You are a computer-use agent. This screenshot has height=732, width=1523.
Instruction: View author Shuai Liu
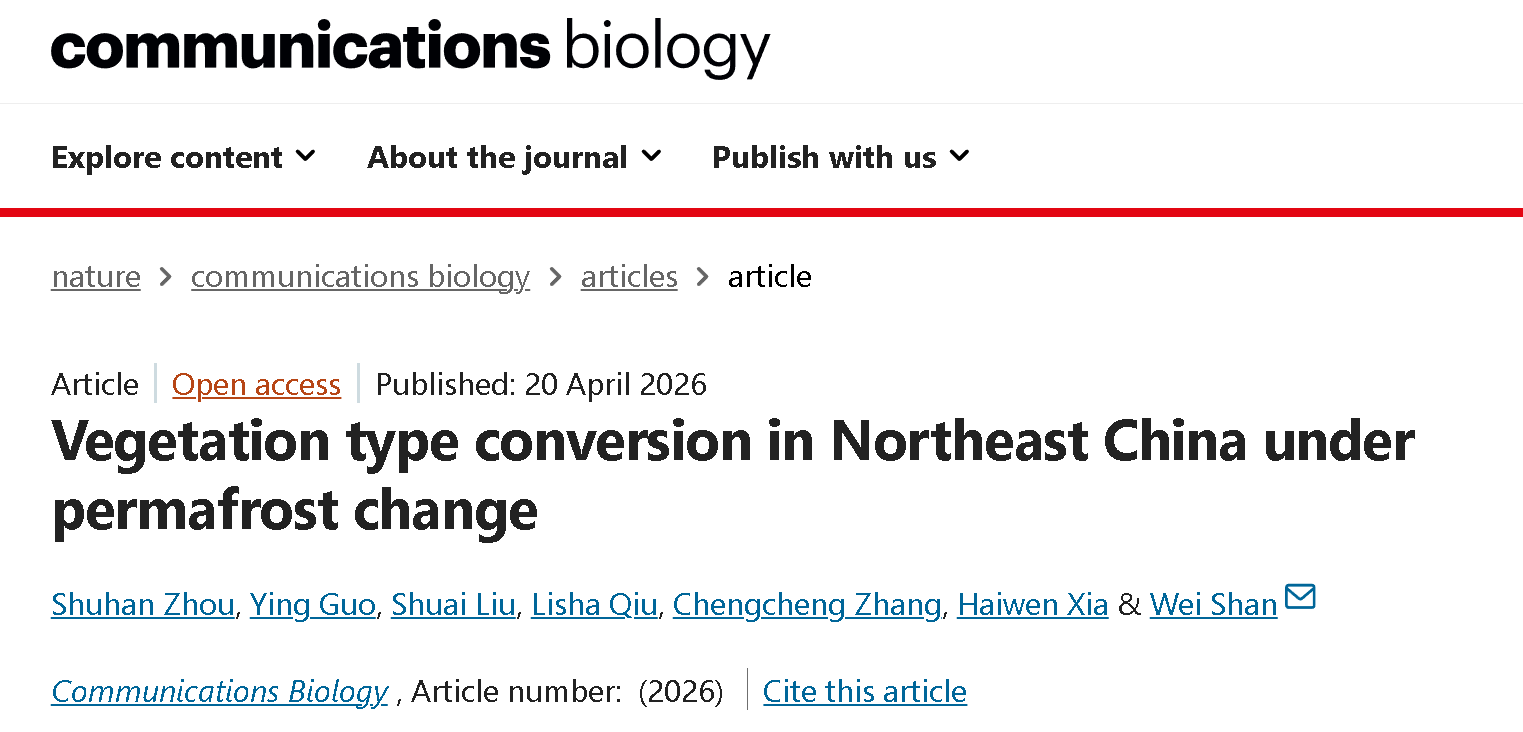tap(453, 604)
